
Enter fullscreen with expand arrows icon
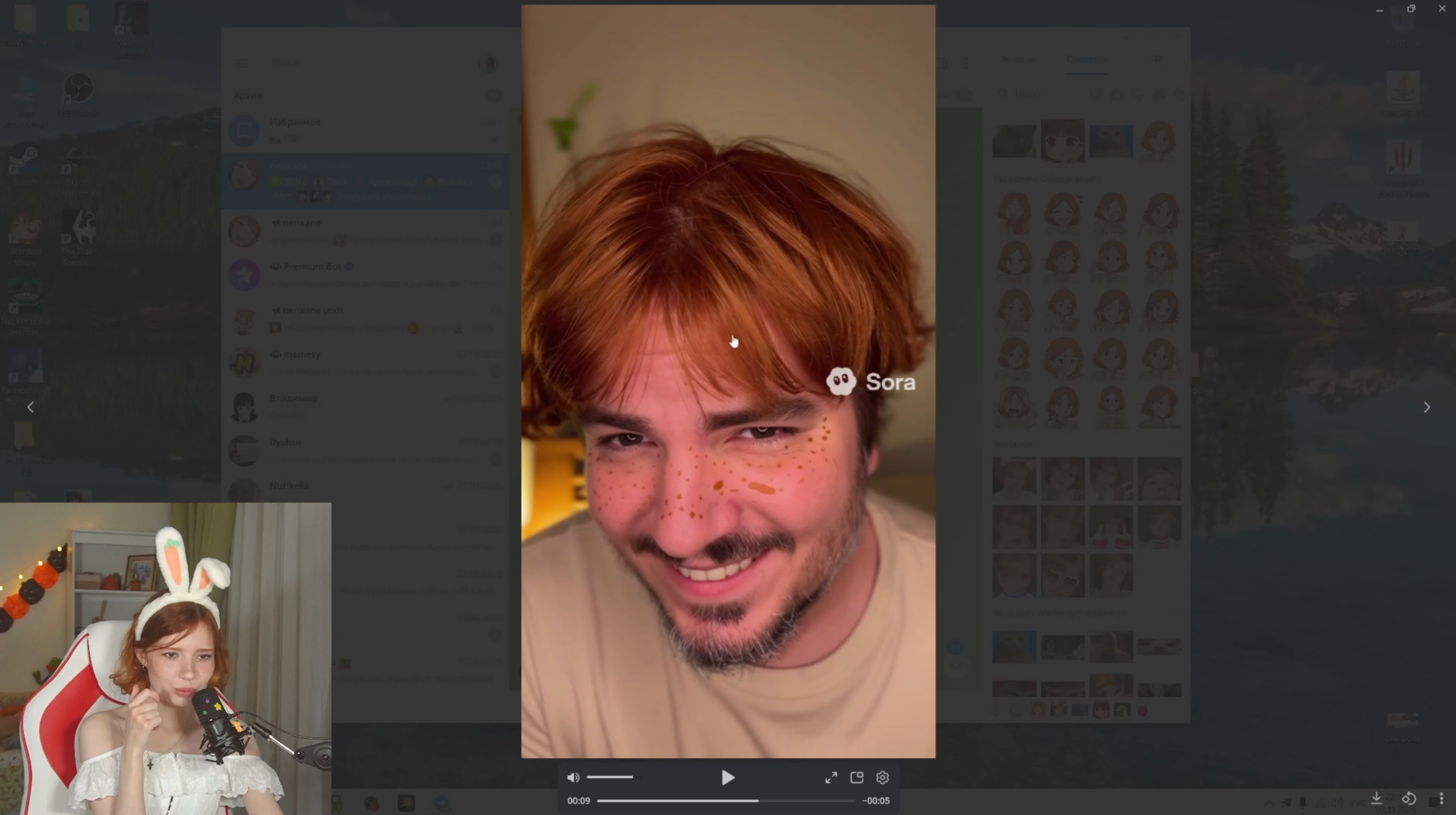(831, 778)
